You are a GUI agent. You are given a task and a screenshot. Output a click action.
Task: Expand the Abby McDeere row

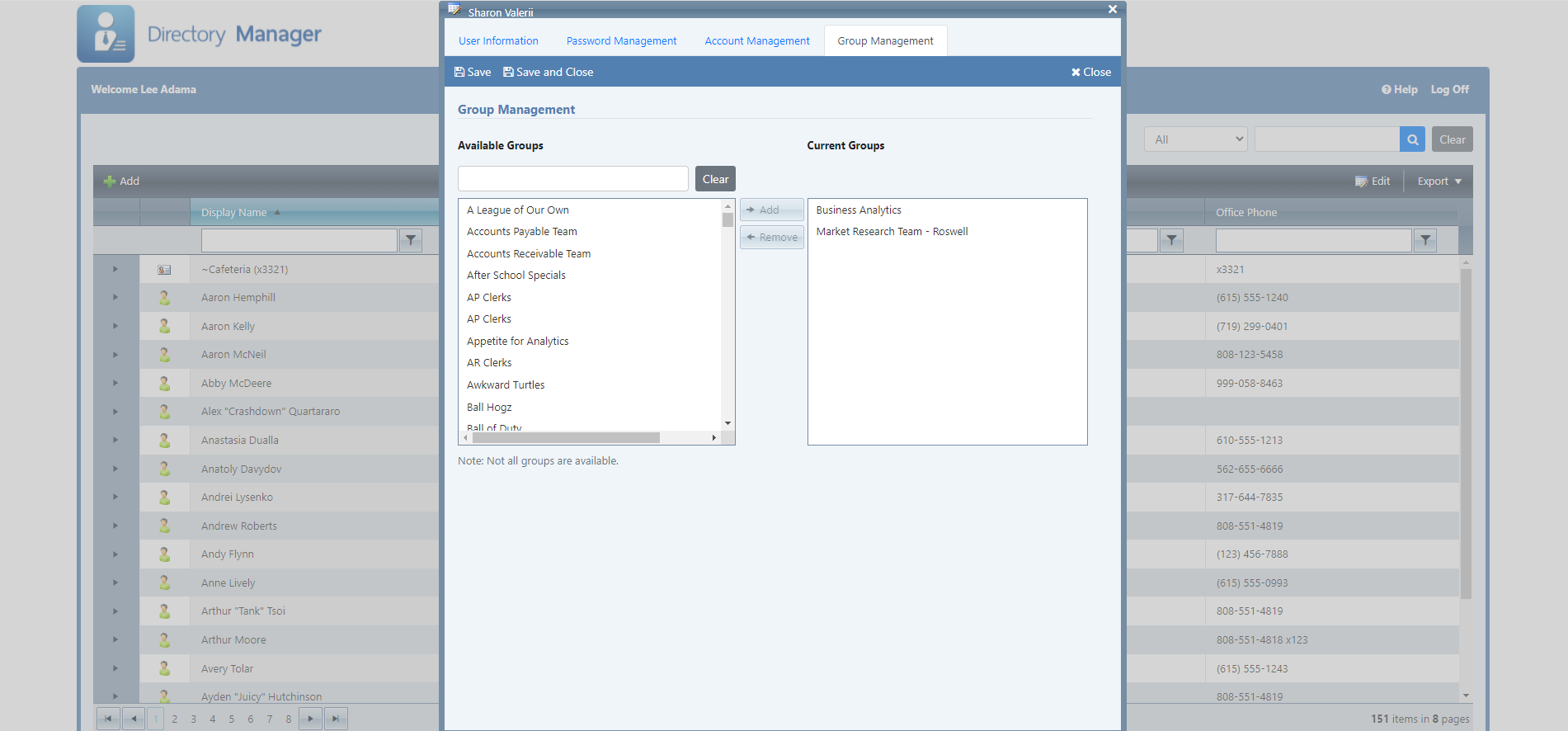[115, 383]
